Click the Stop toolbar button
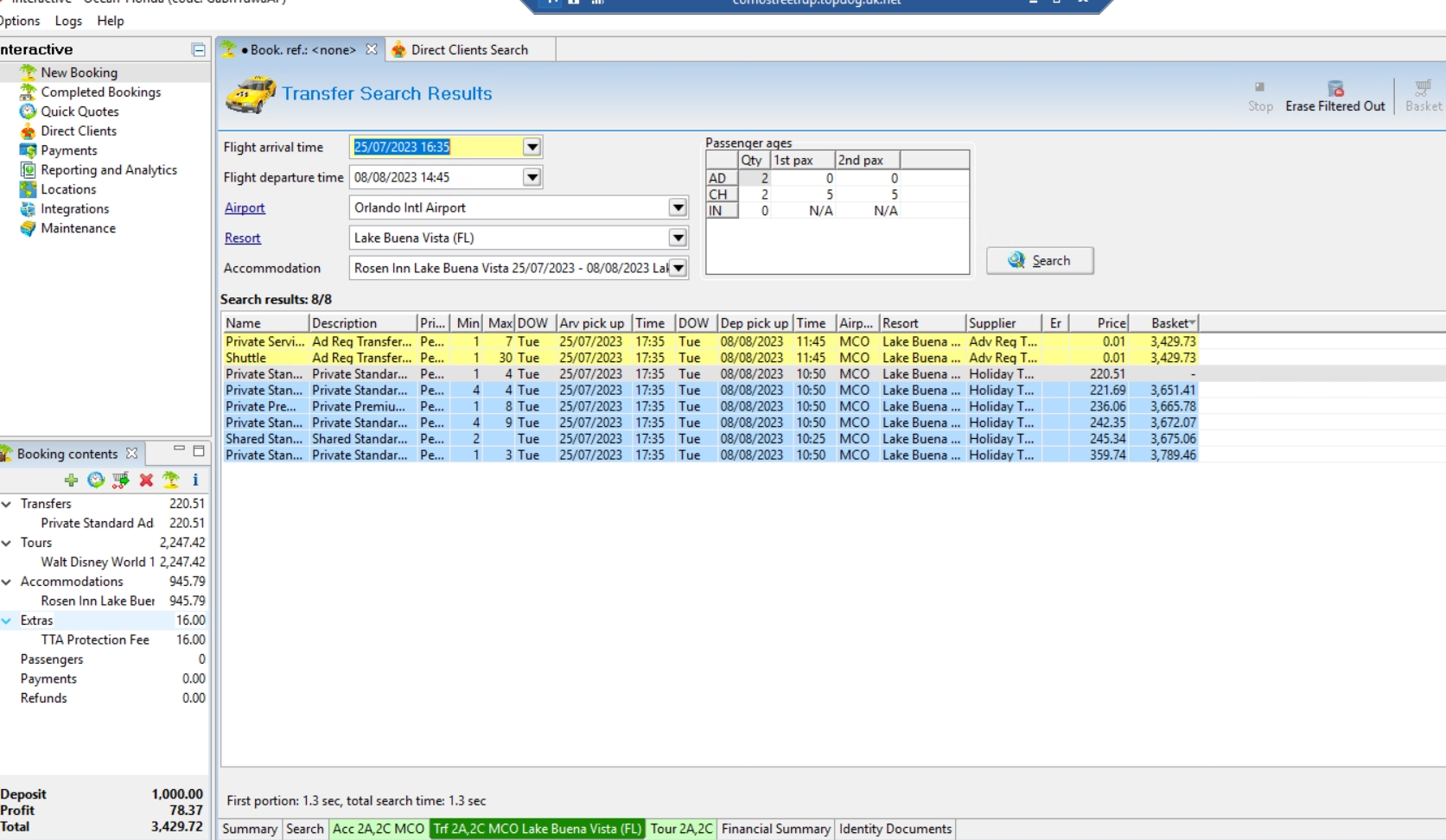This screenshot has width=1446, height=840. 1260,95
